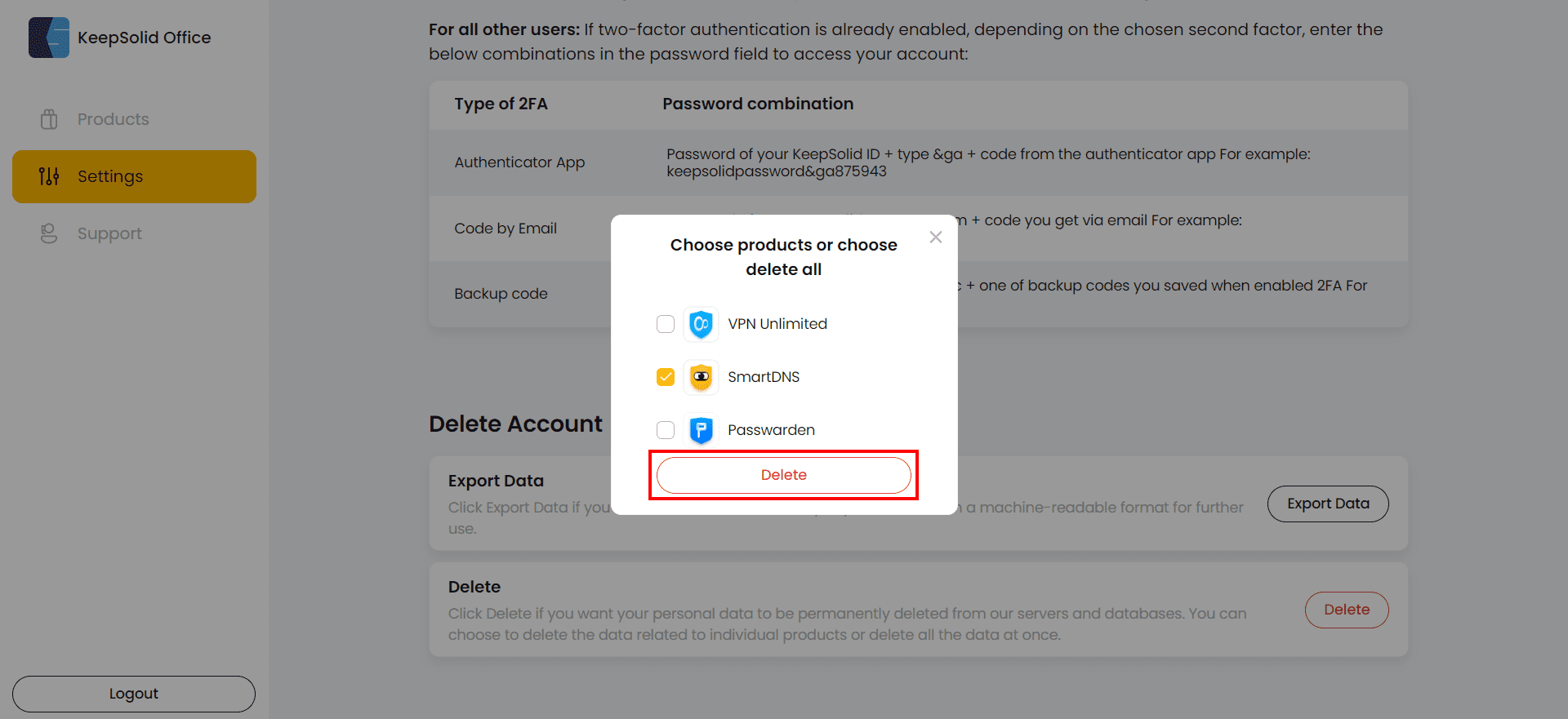Click Delete in the products dialog
The width and height of the screenshot is (1568, 719).
pos(783,474)
